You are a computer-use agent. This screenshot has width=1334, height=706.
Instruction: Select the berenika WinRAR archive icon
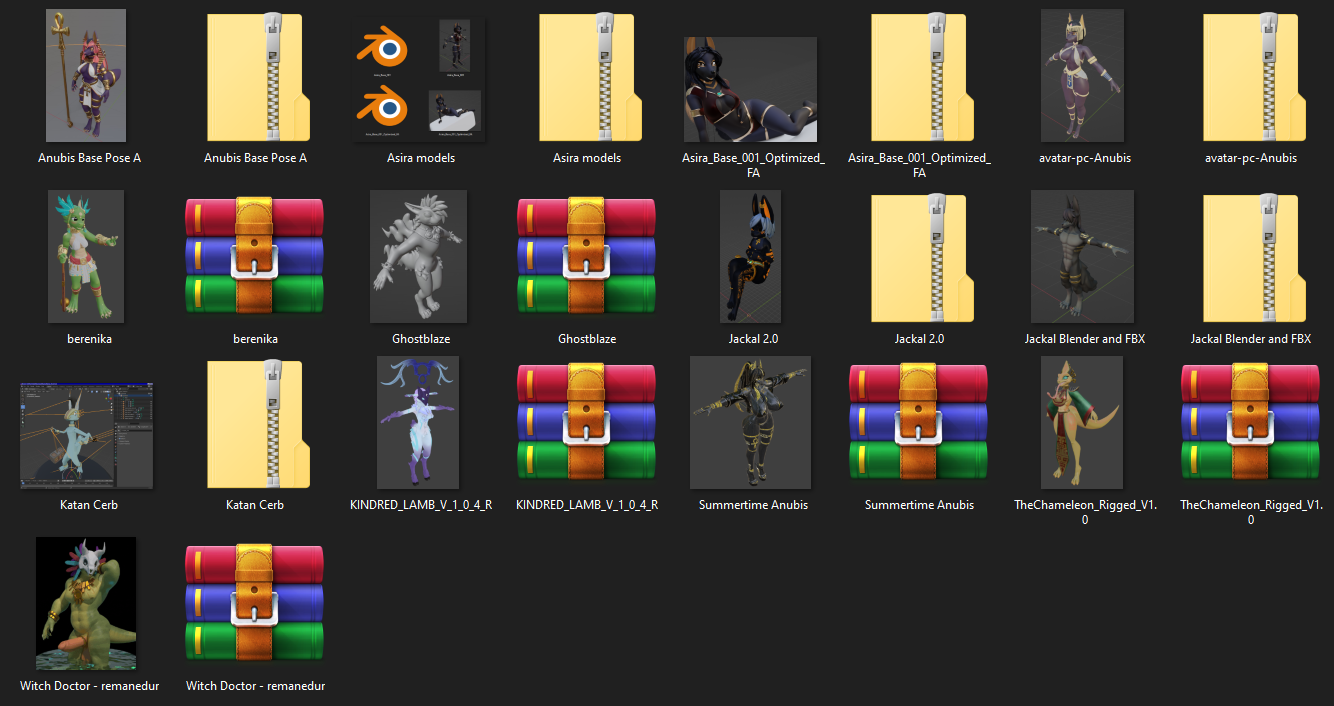(x=255, y=256)
